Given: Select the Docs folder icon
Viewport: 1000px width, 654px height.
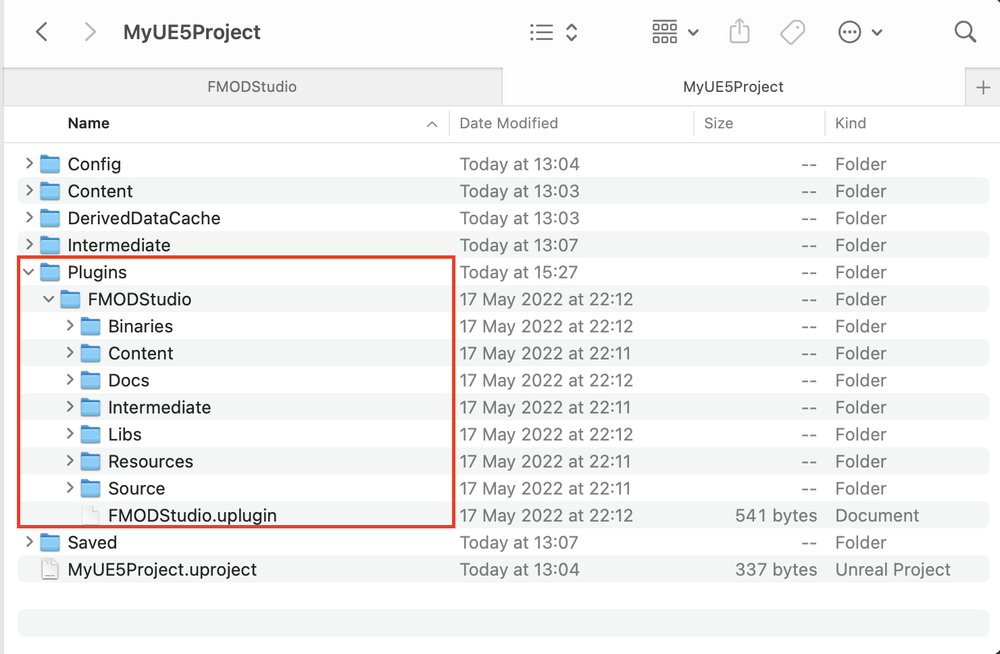Looking at the screenshot, I should (x=91, y=380).
